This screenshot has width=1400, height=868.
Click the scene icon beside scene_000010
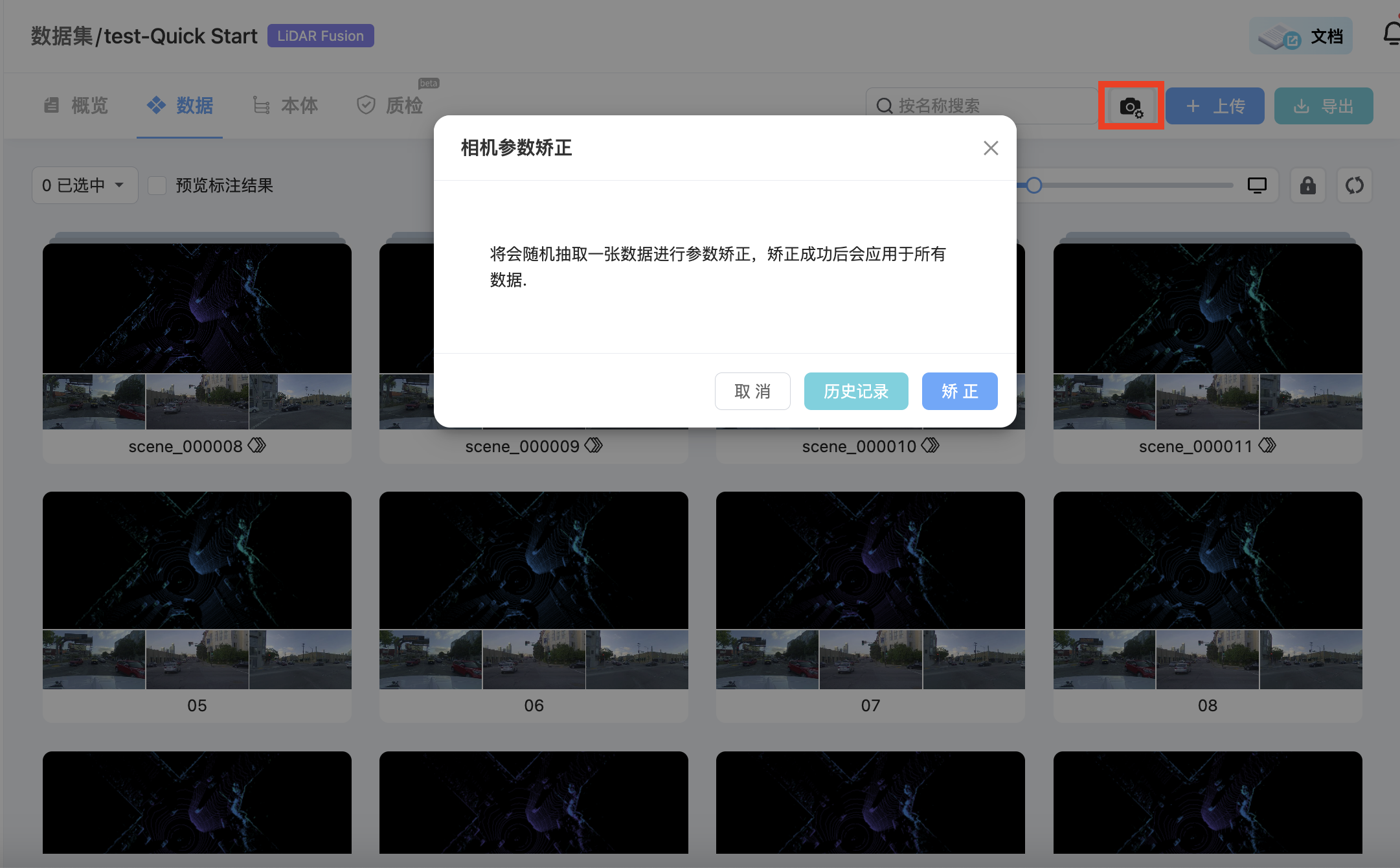tap(931, 446)
